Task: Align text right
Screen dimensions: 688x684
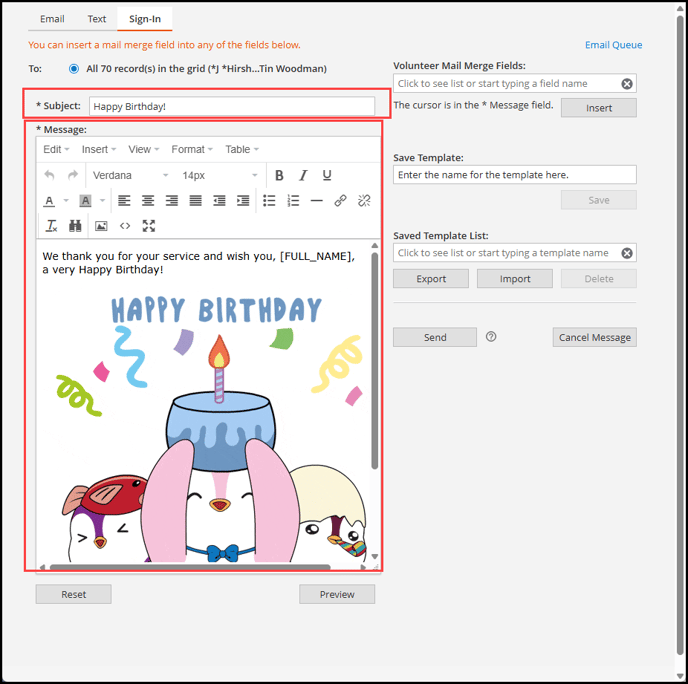Action: pyautogui.click(x=172, y=201)
